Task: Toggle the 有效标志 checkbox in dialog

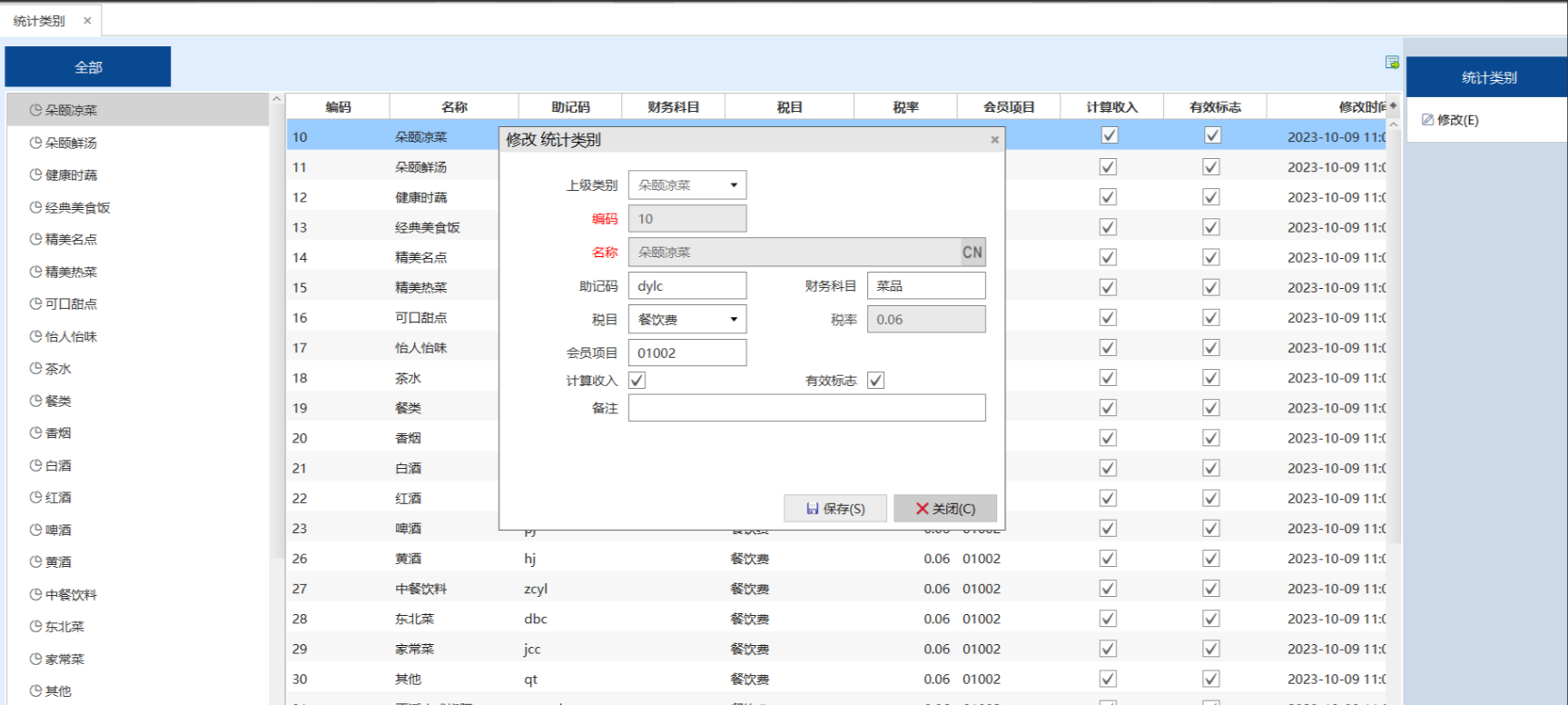Action: point(875,381)
